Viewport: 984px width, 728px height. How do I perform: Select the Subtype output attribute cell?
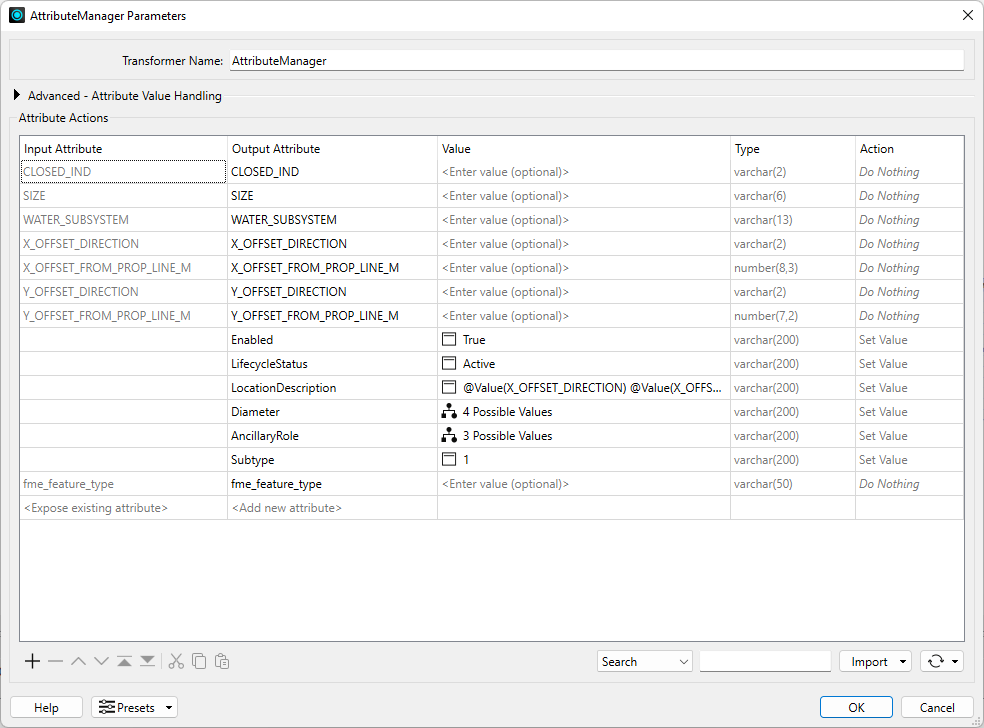point(333,459)
